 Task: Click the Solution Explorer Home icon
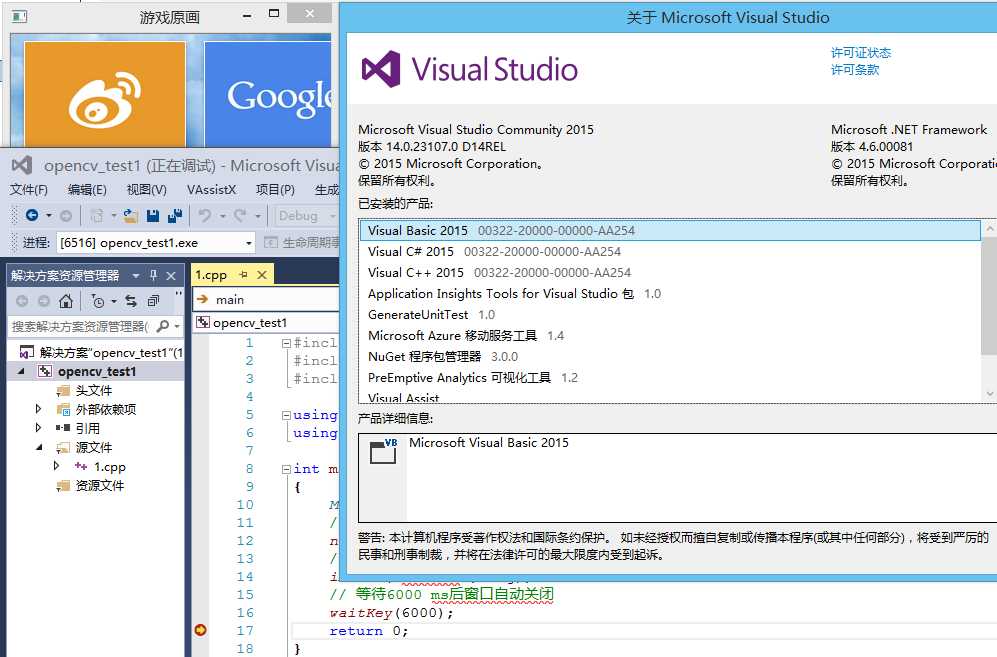(x=65, y=301)
